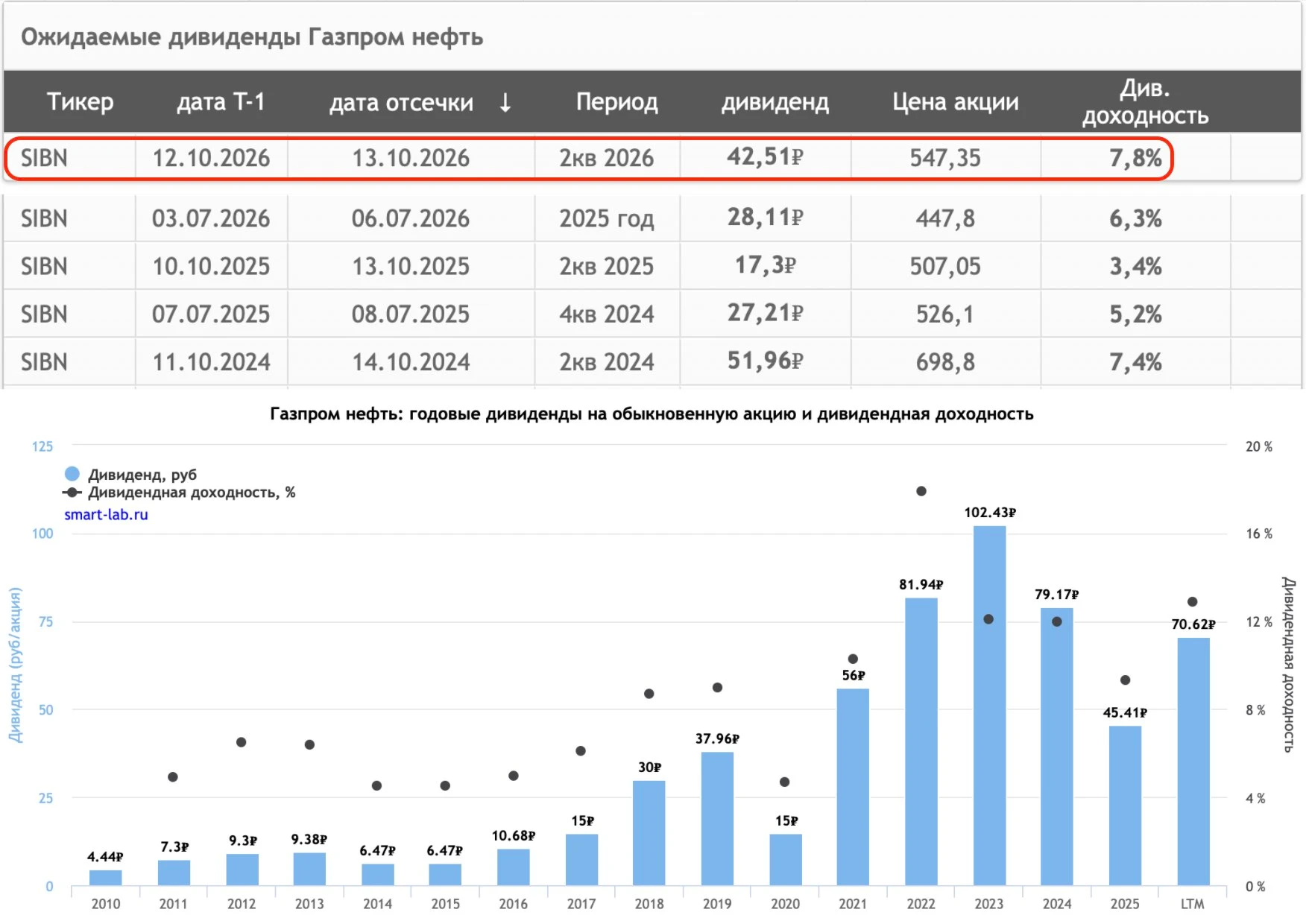Select the Дивиденд, руб legend label
This screenshot has width=1306, height=924.
142,475
